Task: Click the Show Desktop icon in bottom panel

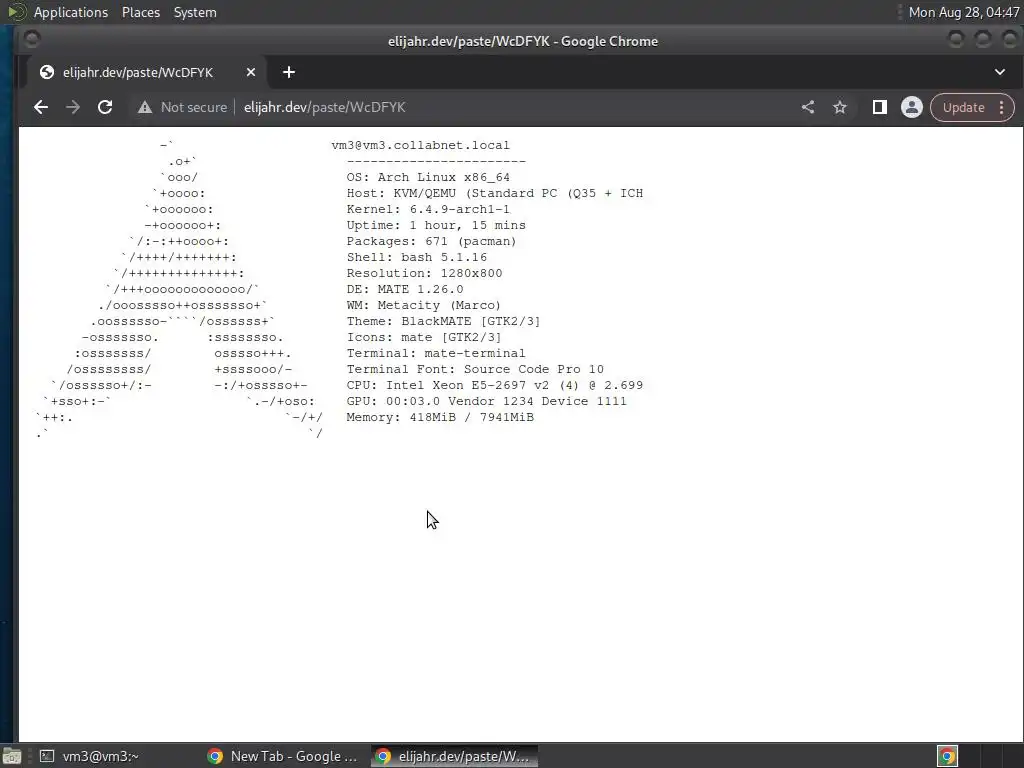Action: [x=12, y=756]
